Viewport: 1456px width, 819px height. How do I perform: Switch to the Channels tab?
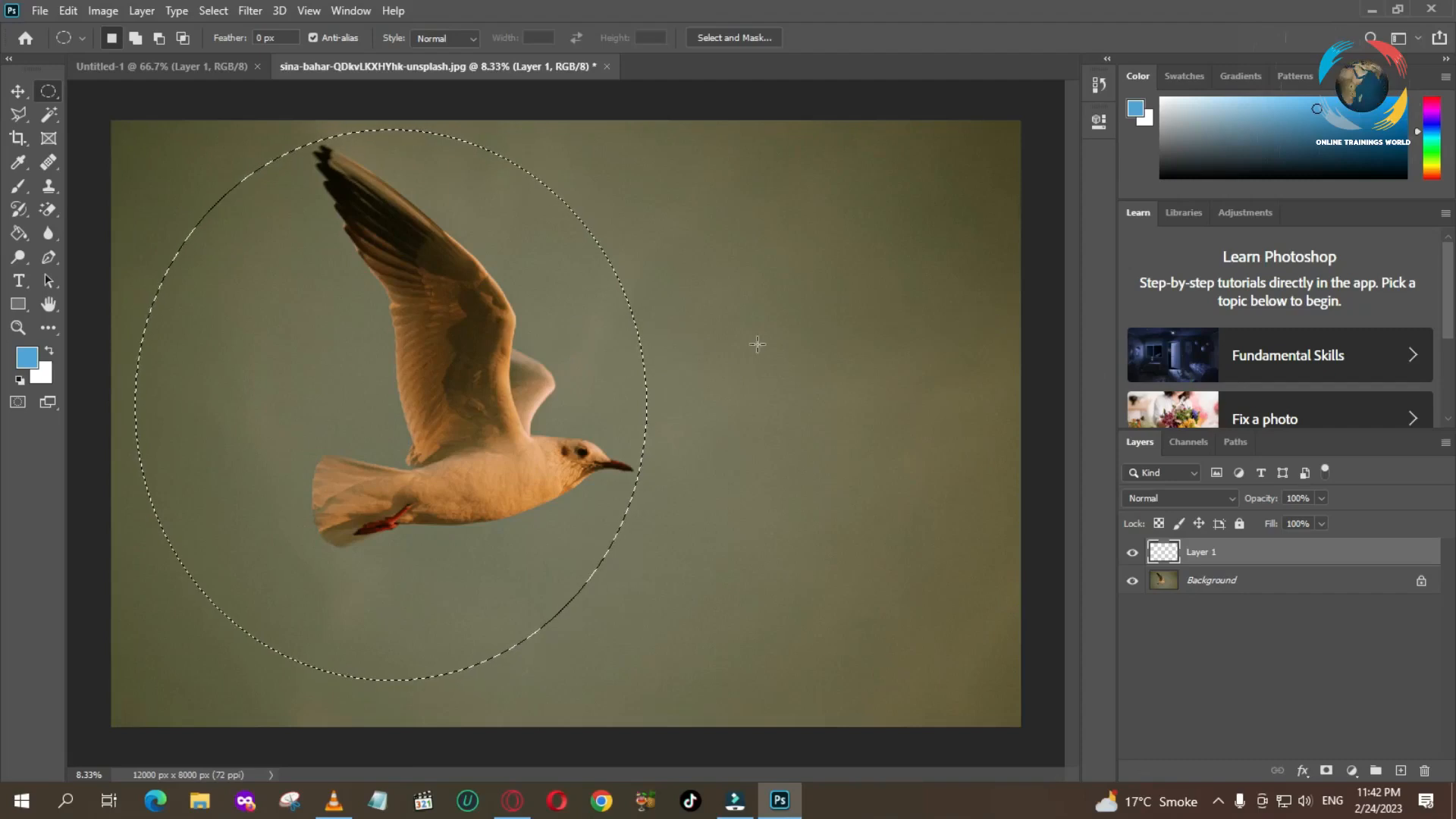(1189, 441)
